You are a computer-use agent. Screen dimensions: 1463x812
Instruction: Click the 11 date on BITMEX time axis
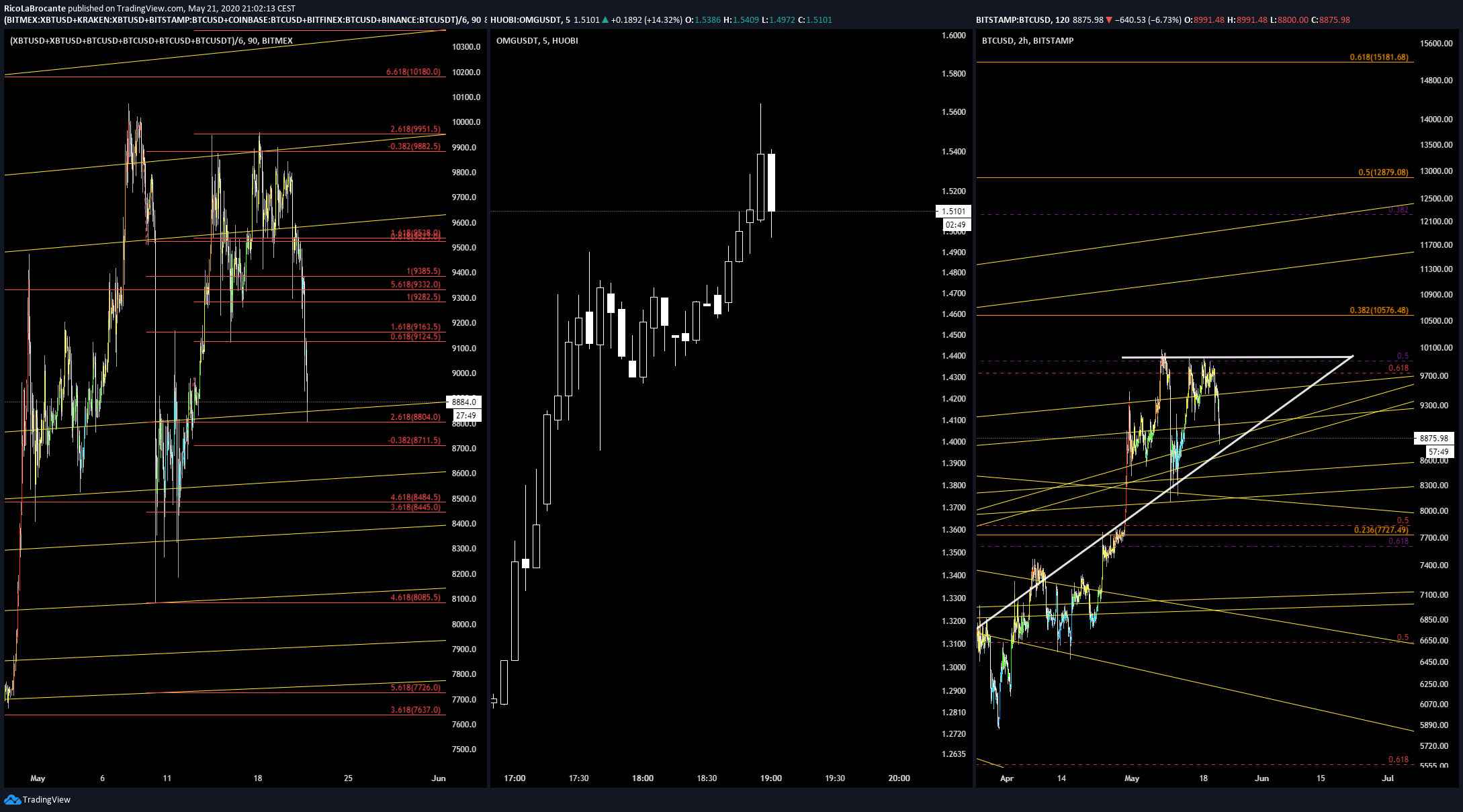click(x=167, y=778)
